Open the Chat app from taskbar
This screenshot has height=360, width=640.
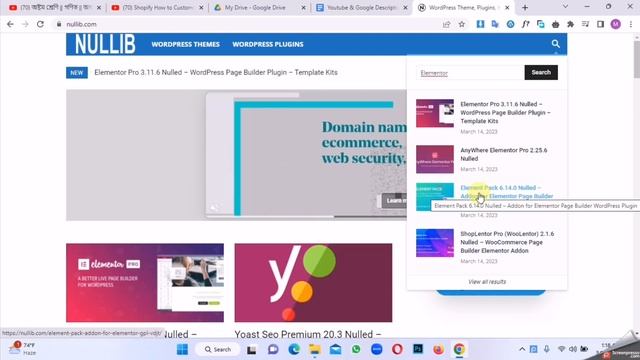point(273,349)
